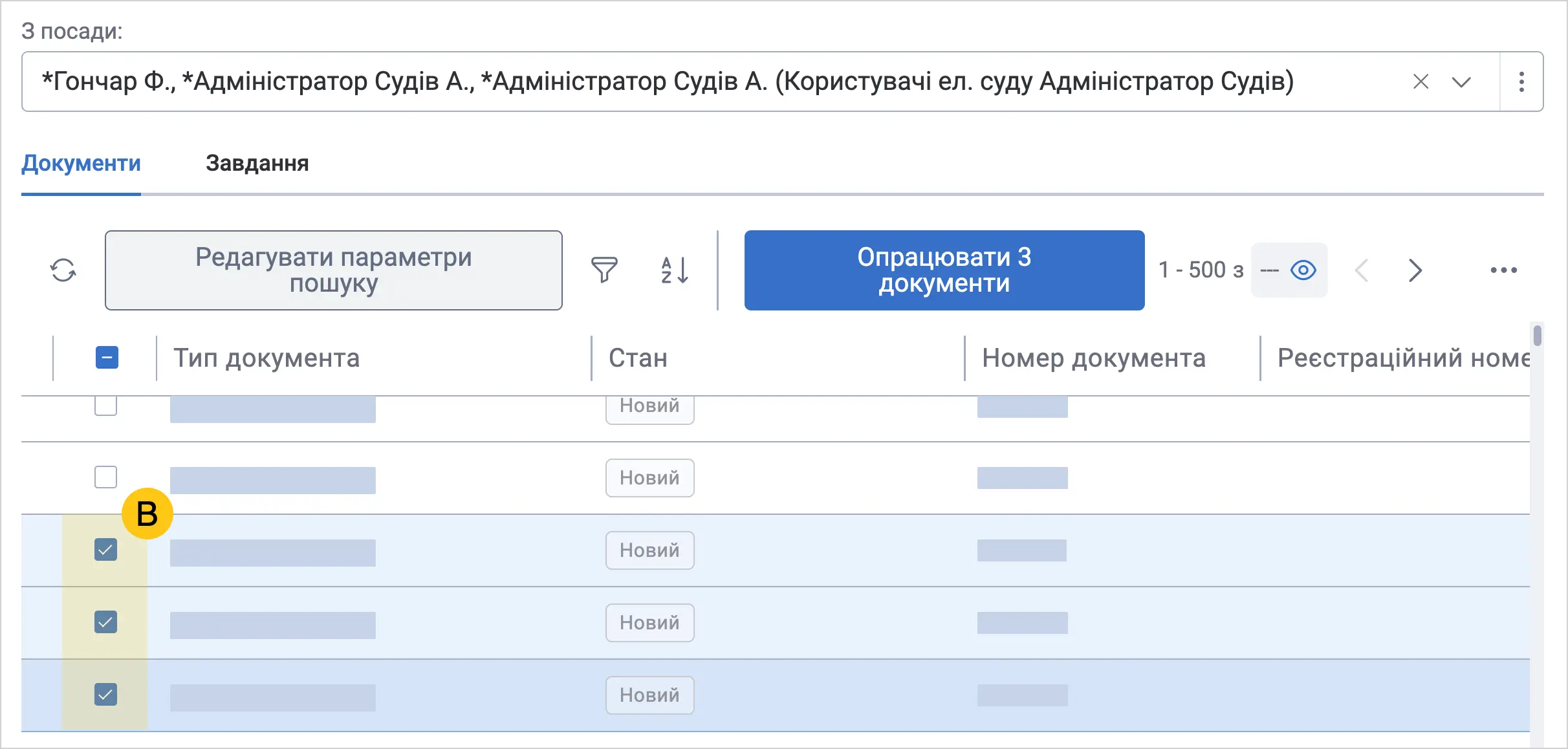Toggle the select-all header checkbox

[x=107, y=358]
